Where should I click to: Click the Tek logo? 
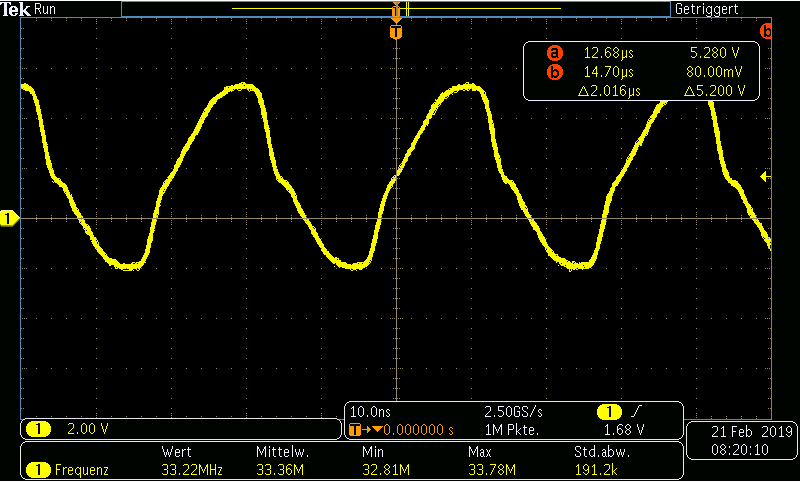15,9
